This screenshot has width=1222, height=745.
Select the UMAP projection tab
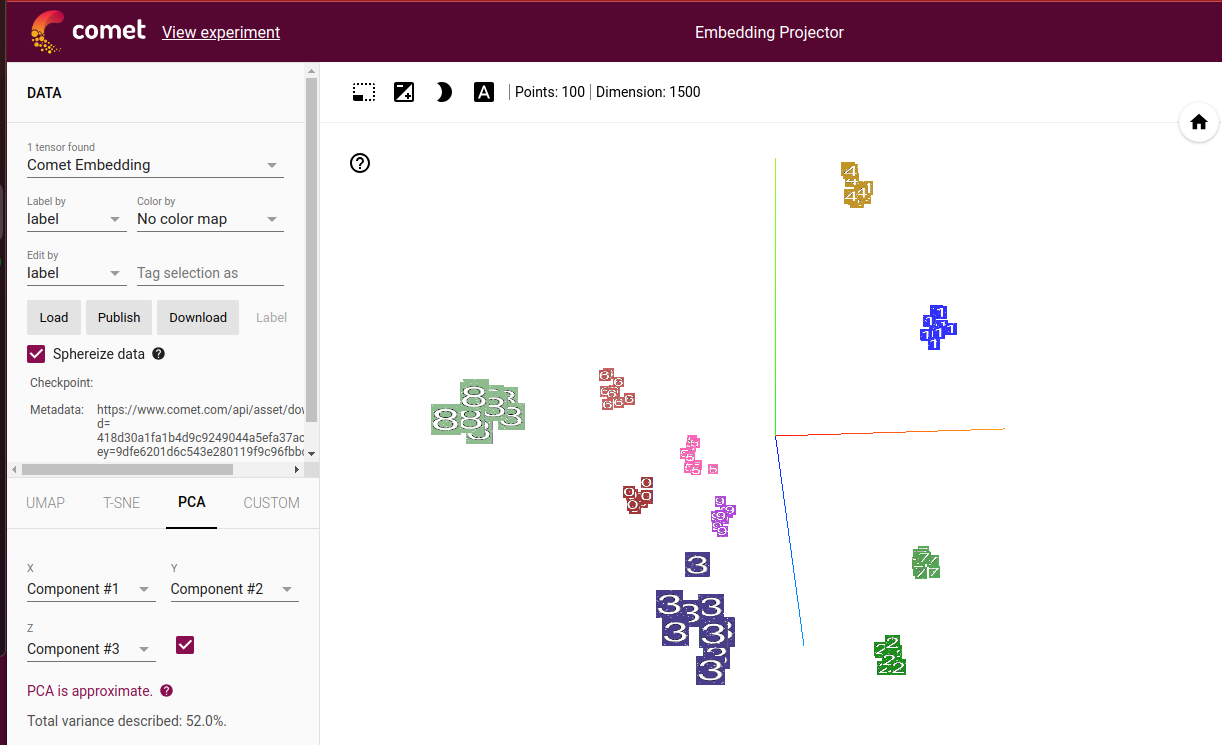click(x=45, y=503)
